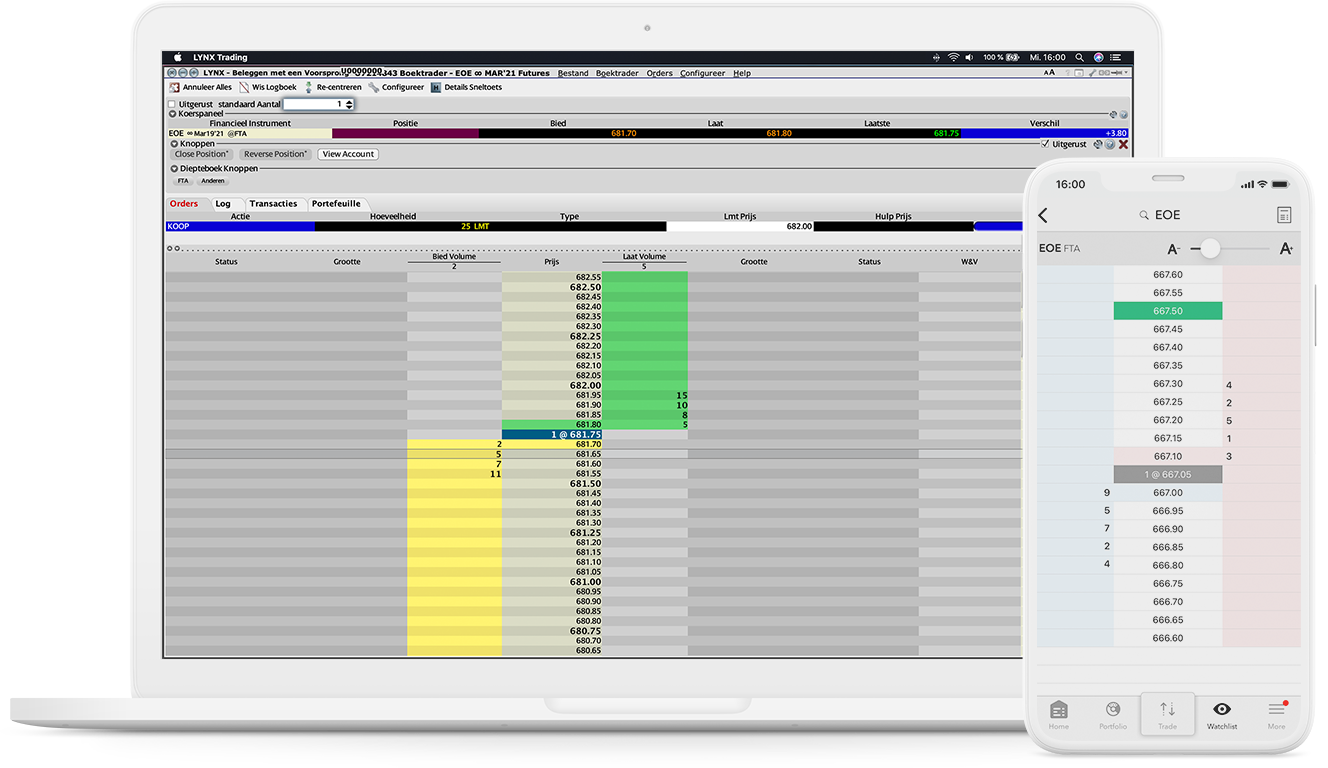The image size is (1328, 768).
Task: Tap the 1 @ 667.05 row on the phone
Action: coord(1168,475)
